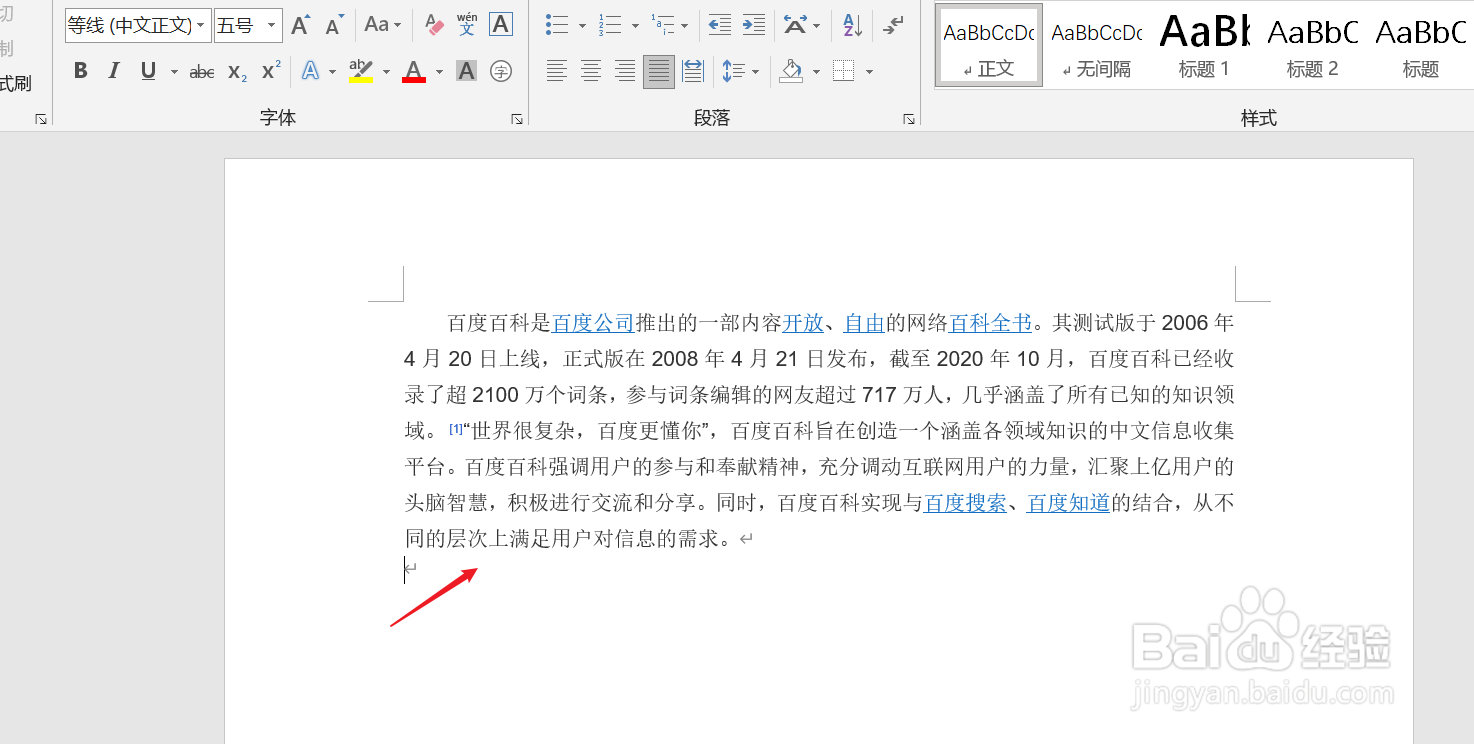This screenshot has width=1474, height=744.
Task: Toggle character shading
Action: [466, 71]
